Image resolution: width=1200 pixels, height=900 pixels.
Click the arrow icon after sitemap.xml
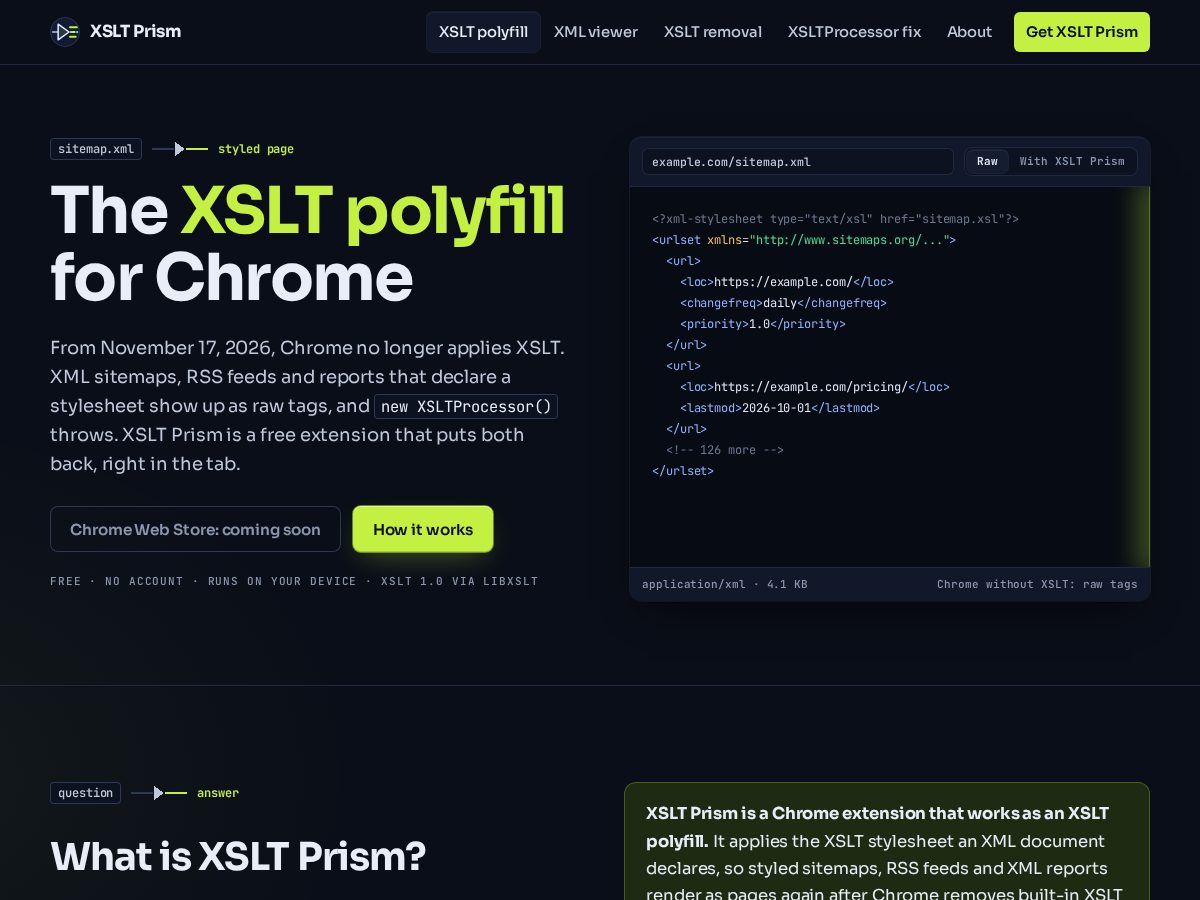pos(180,149)
